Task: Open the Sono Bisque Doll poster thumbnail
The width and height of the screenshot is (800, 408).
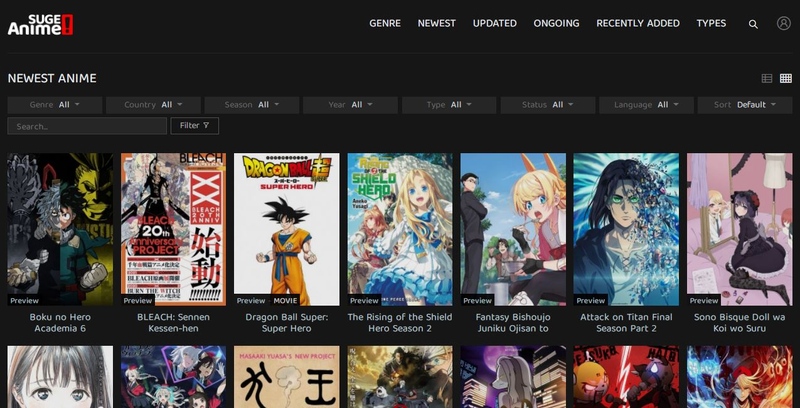Action: coord(739,229)
